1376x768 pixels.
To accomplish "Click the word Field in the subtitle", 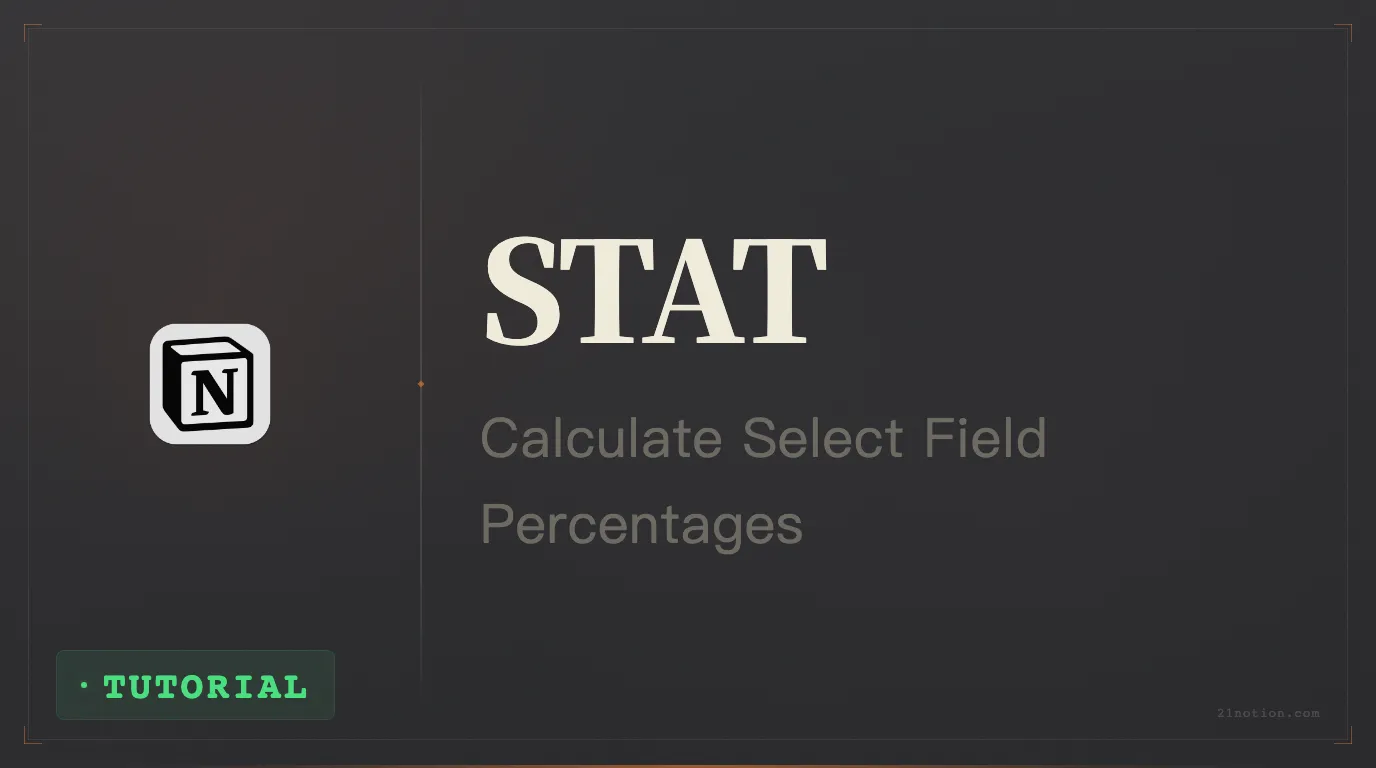I will 985,438.
